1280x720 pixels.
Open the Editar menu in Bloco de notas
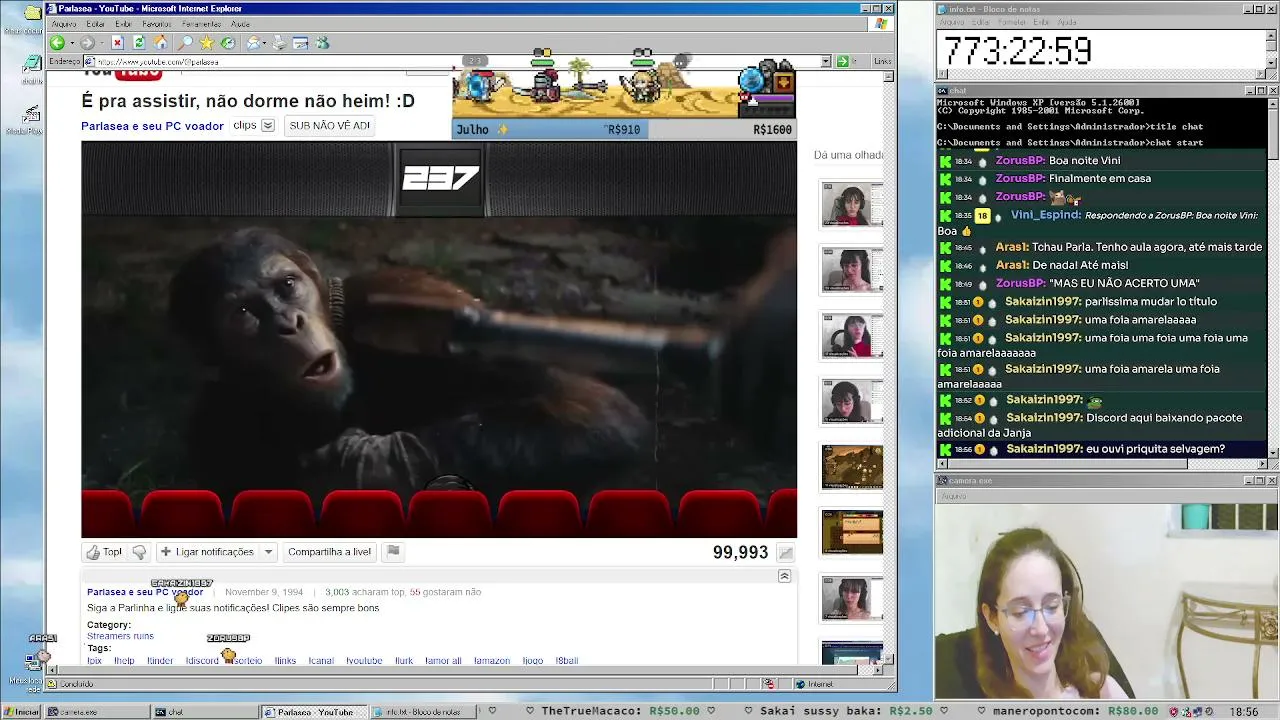980,22
